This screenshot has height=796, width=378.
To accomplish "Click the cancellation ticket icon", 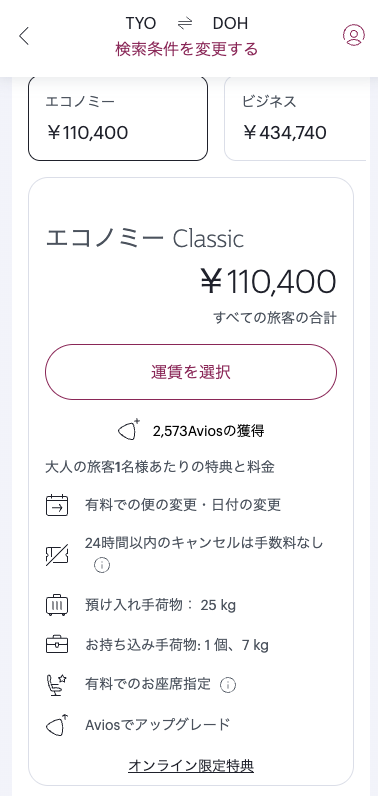I will pyautogui.click(x=57, y=555).
